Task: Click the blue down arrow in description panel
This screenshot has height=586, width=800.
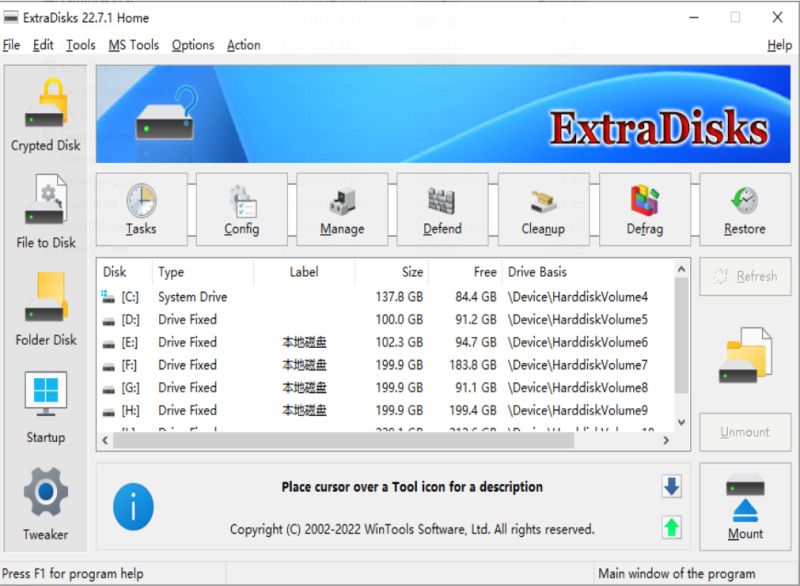Action: [x=671, y=486]
